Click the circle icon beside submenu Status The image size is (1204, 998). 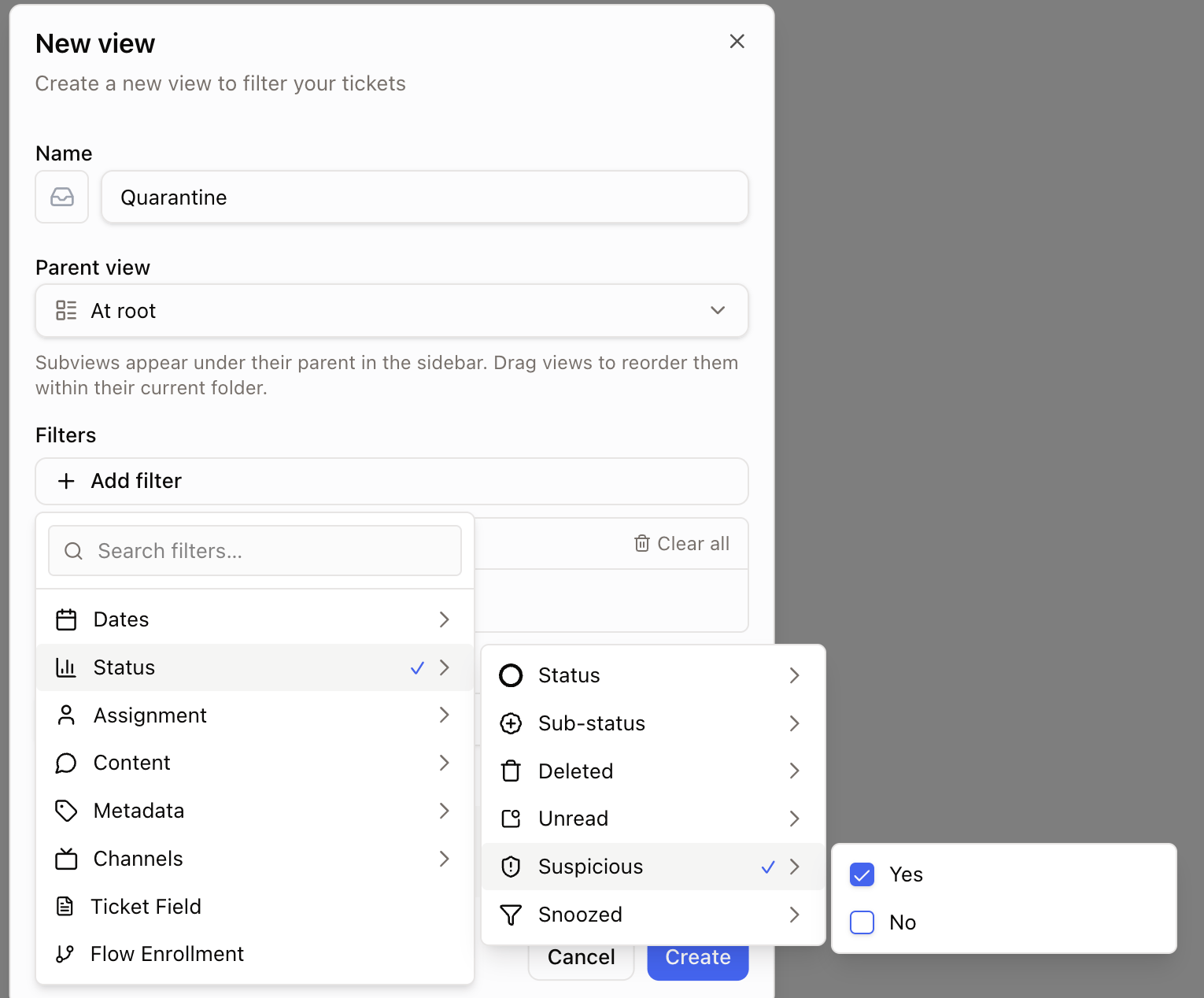point(511,675)
